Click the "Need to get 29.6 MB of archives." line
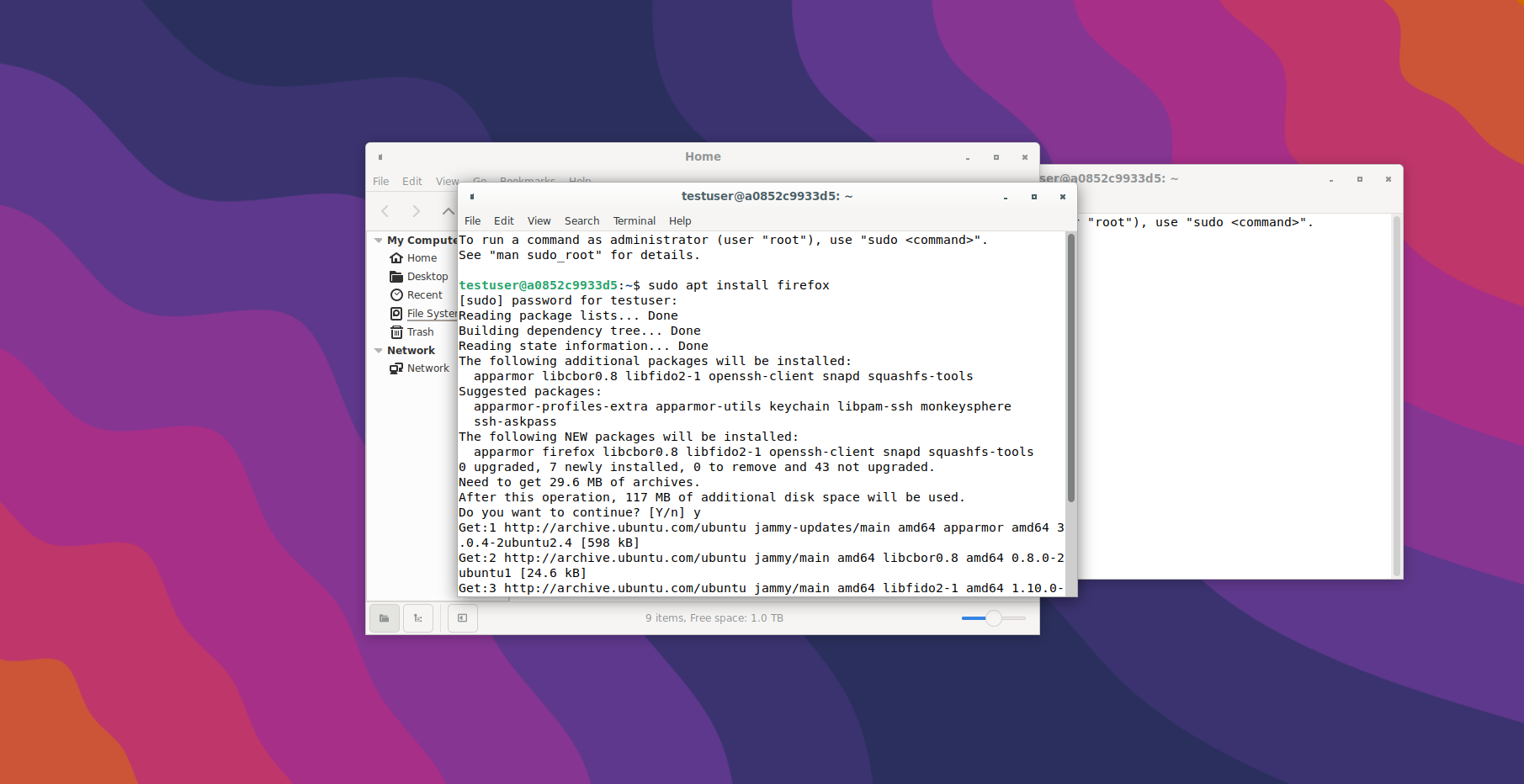 click(x=580, y=483)
